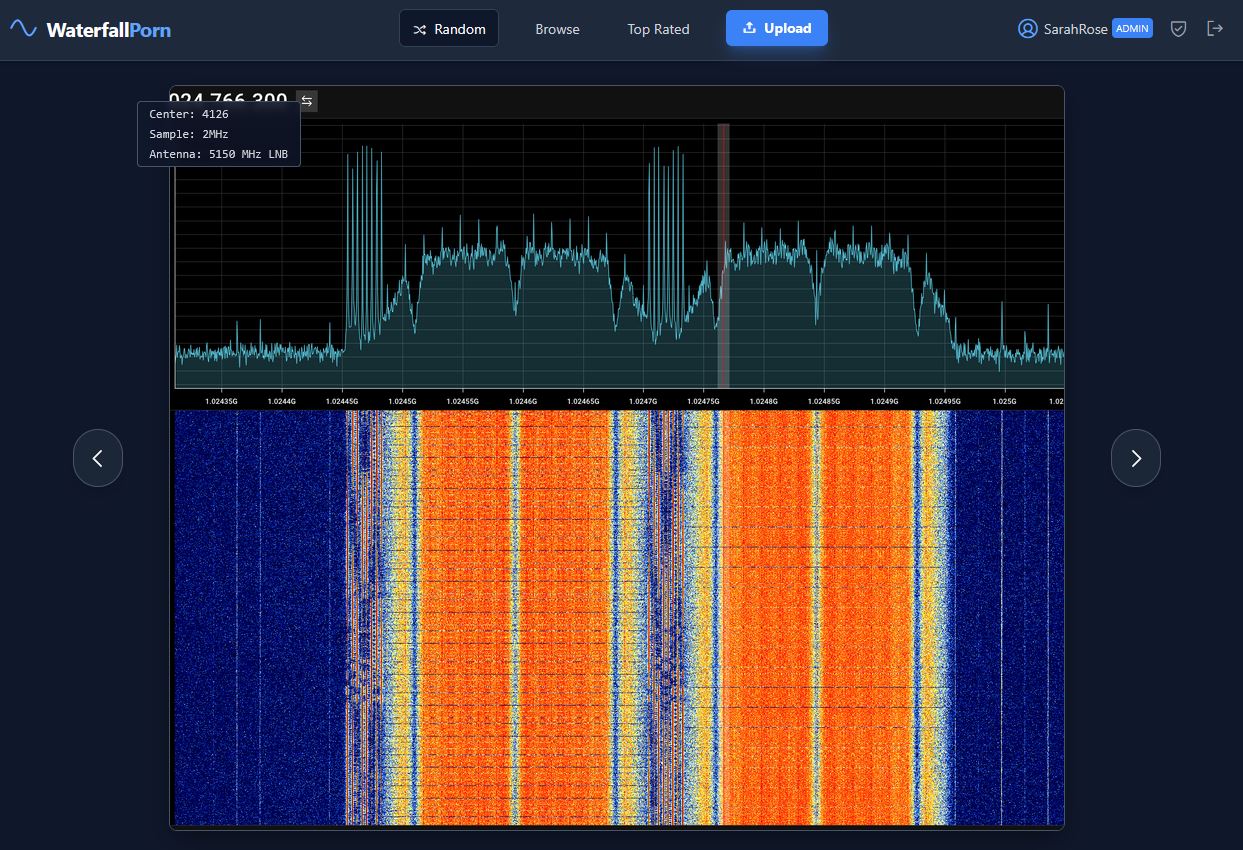
Task: Click the waterfall spectrogram image
Action: click(619, 617)
